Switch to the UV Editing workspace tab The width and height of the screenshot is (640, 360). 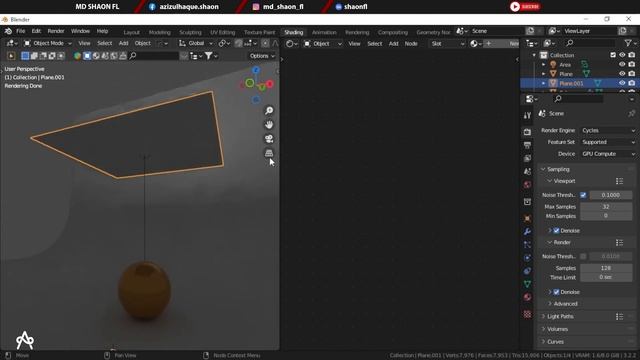pos(222,32)
